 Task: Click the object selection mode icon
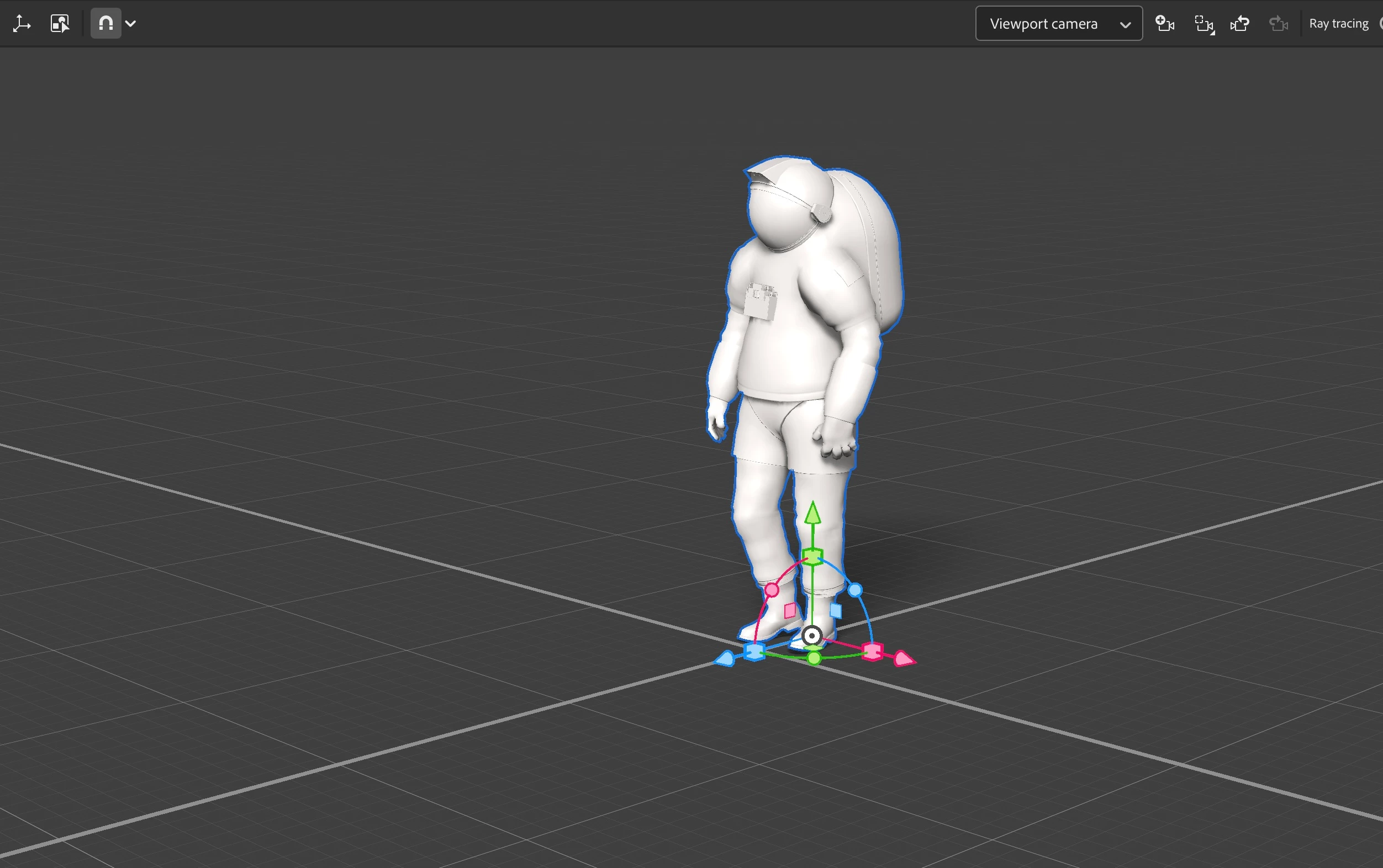pyautogui.click(x=60, y=24)
